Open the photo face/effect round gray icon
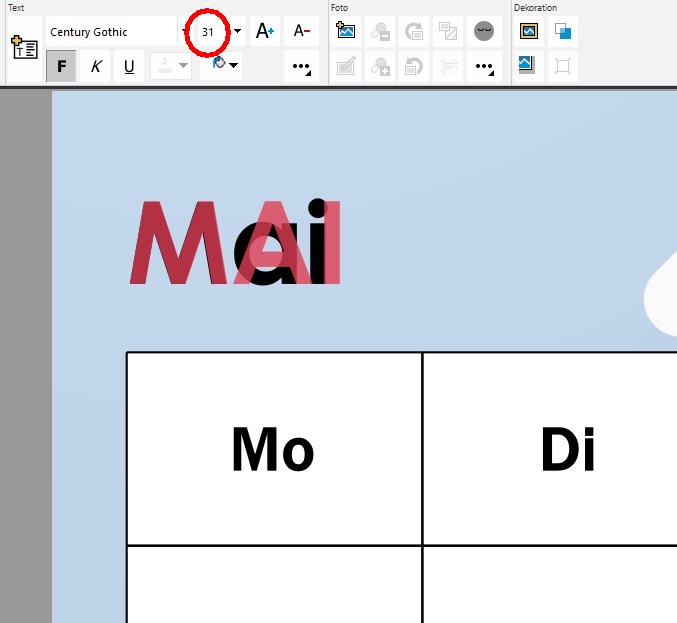This screenshot has width=677, height=623. (x=484, y=31)
